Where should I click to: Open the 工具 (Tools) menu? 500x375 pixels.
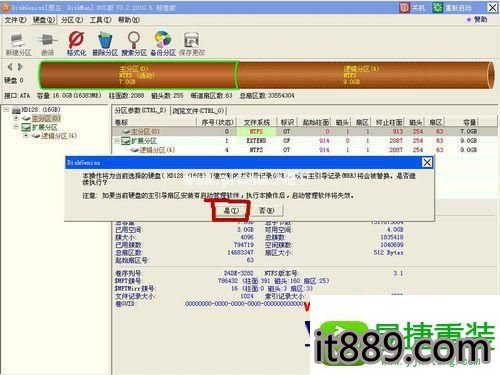tap(100, 20)
